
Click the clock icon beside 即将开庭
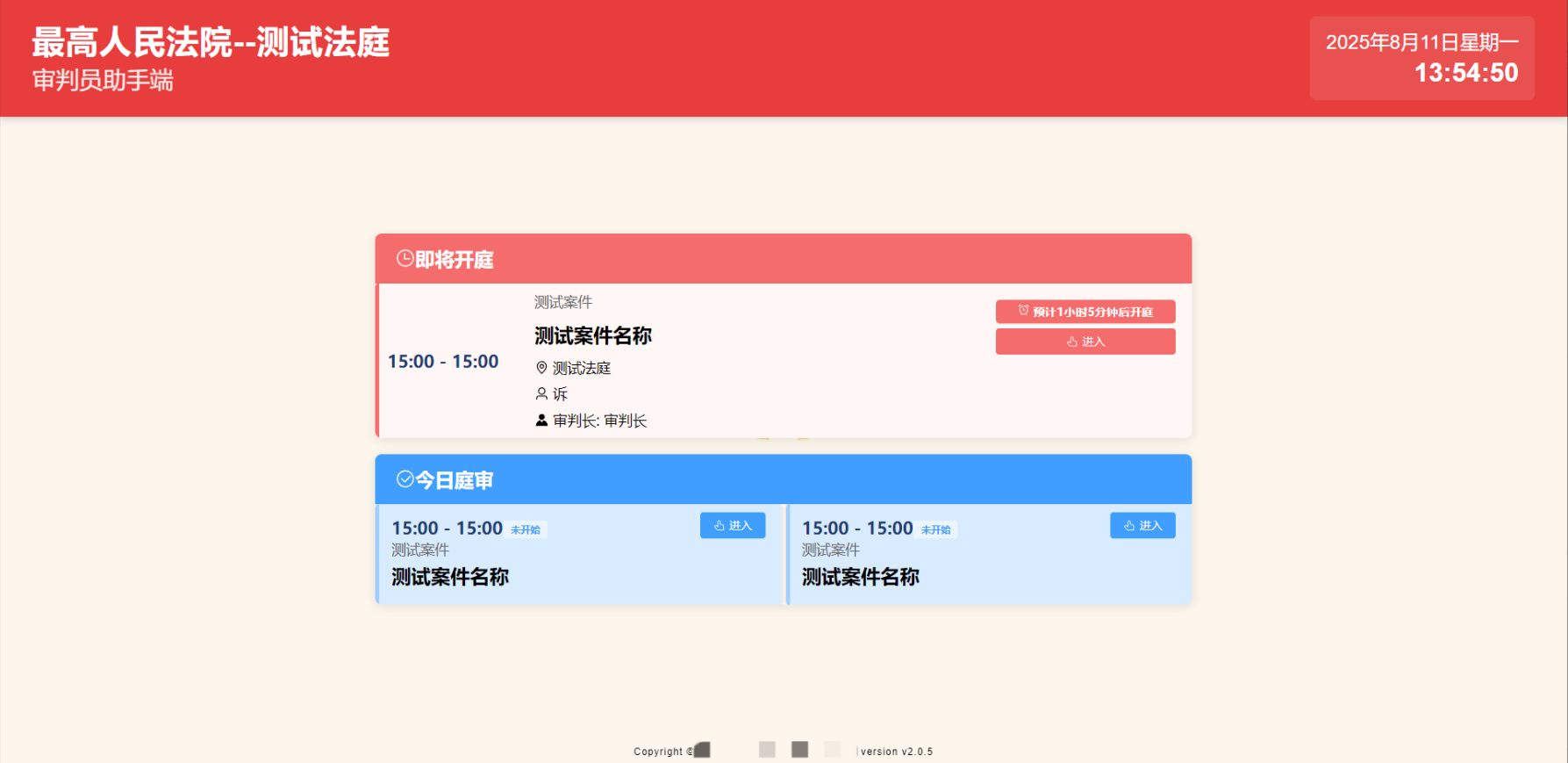tap(405, 258)
